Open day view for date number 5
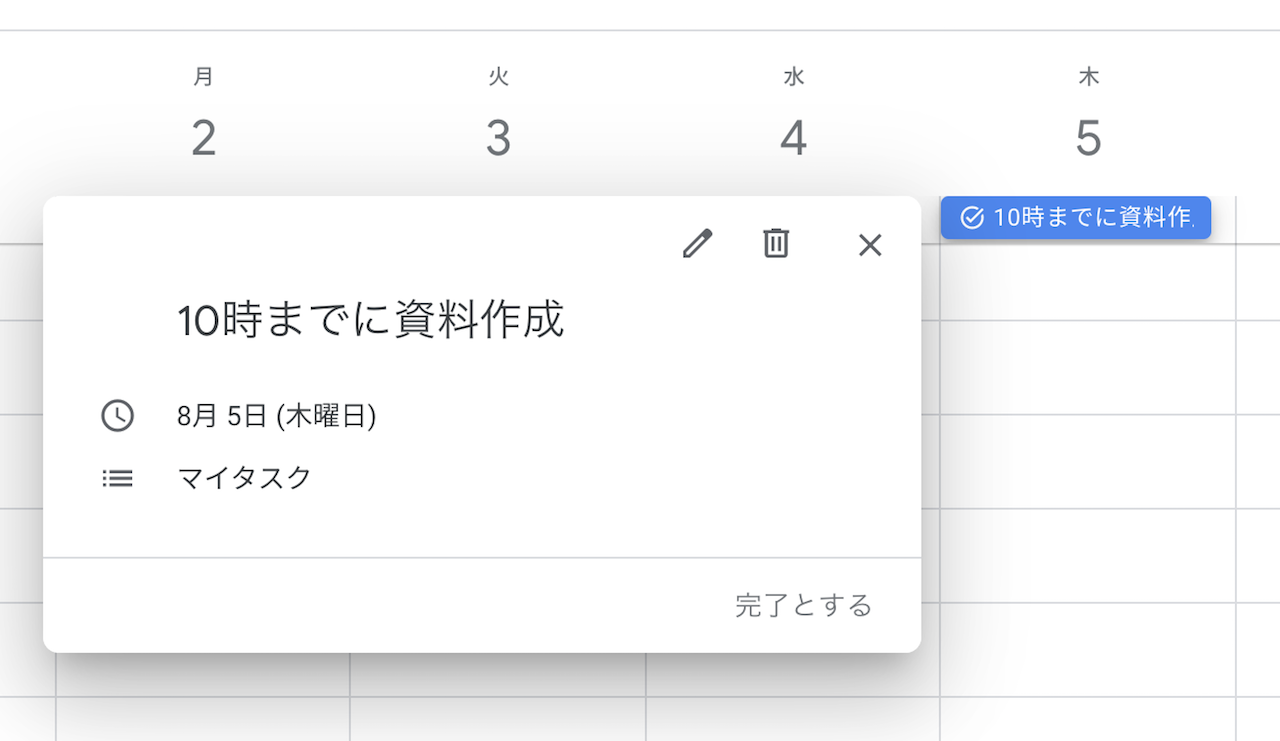Viewport: 1280px width, 741px height. [x=1088, y=138]
